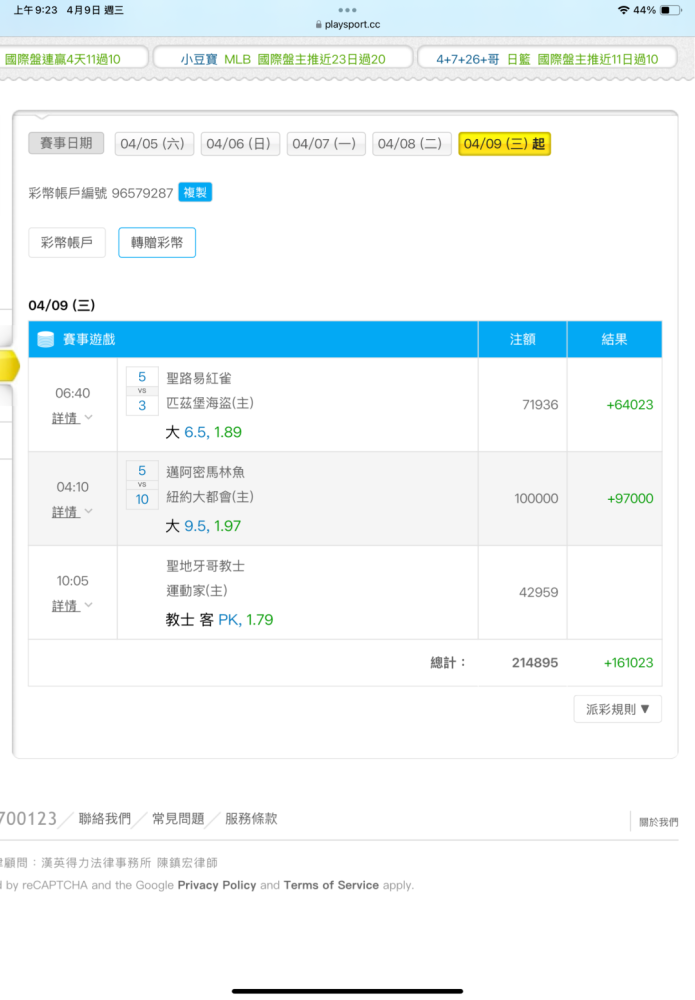Expand 詳情 for the 04:10 game
Image resolution: width=695 pixels, height=1000 pixels.
[72, 512]
